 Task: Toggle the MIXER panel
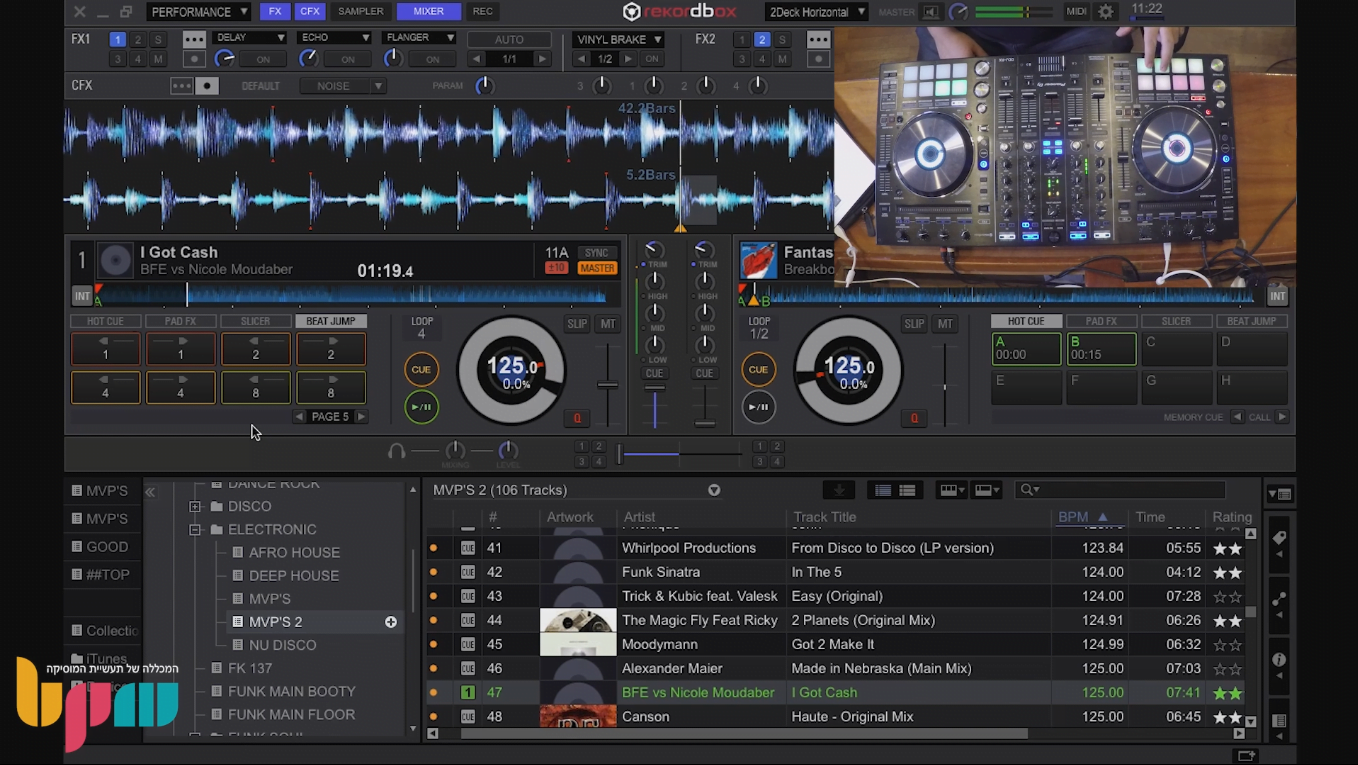pos(428,12)
